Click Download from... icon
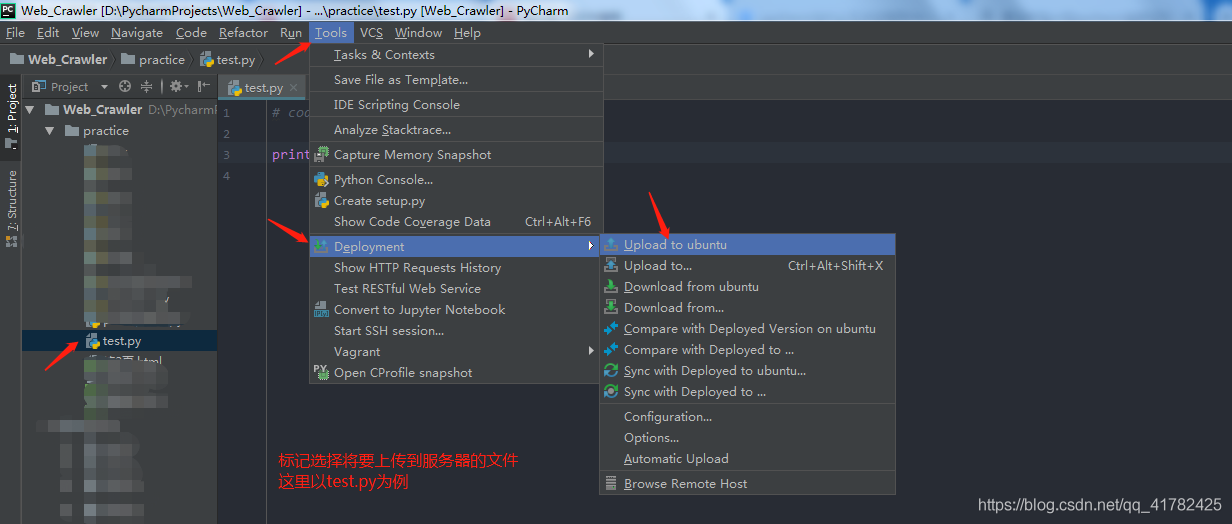The height and width of the screenshot is (524, 1232). tap(611, 308)
